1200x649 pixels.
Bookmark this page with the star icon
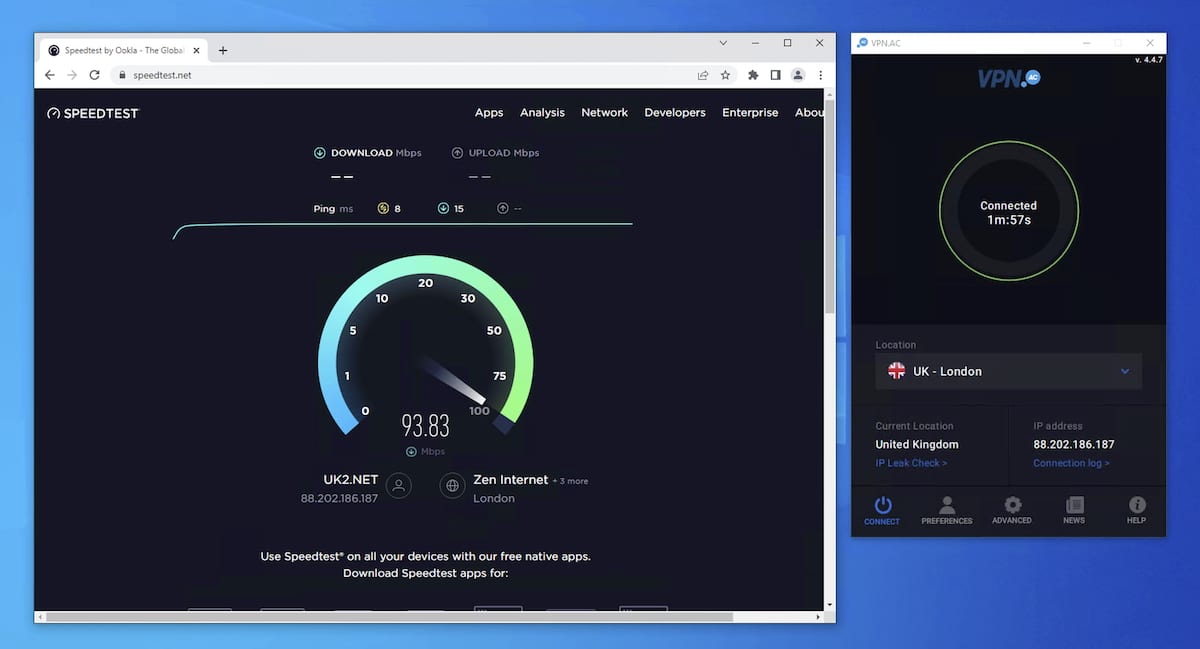click(x=726, y=75)
